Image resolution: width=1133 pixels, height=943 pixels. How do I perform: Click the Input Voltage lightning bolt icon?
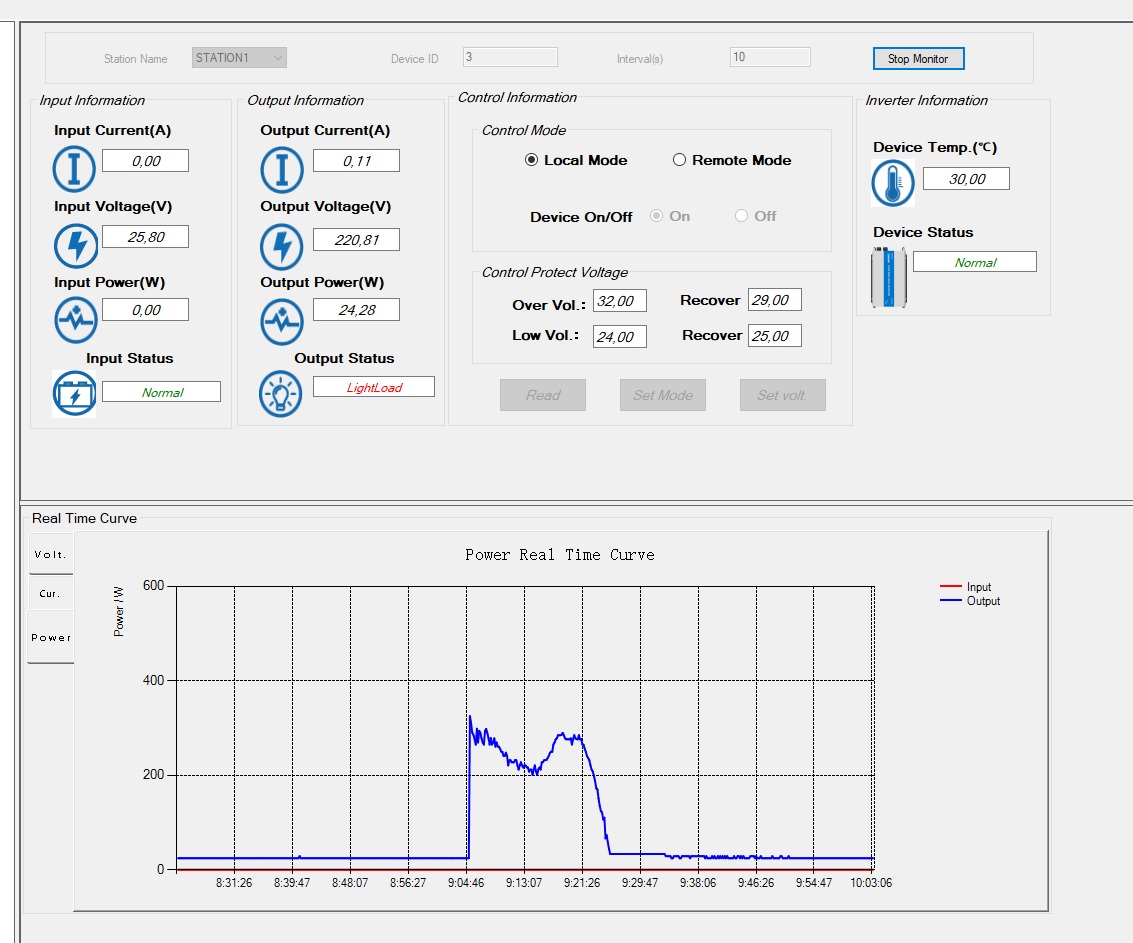(74, 245)
